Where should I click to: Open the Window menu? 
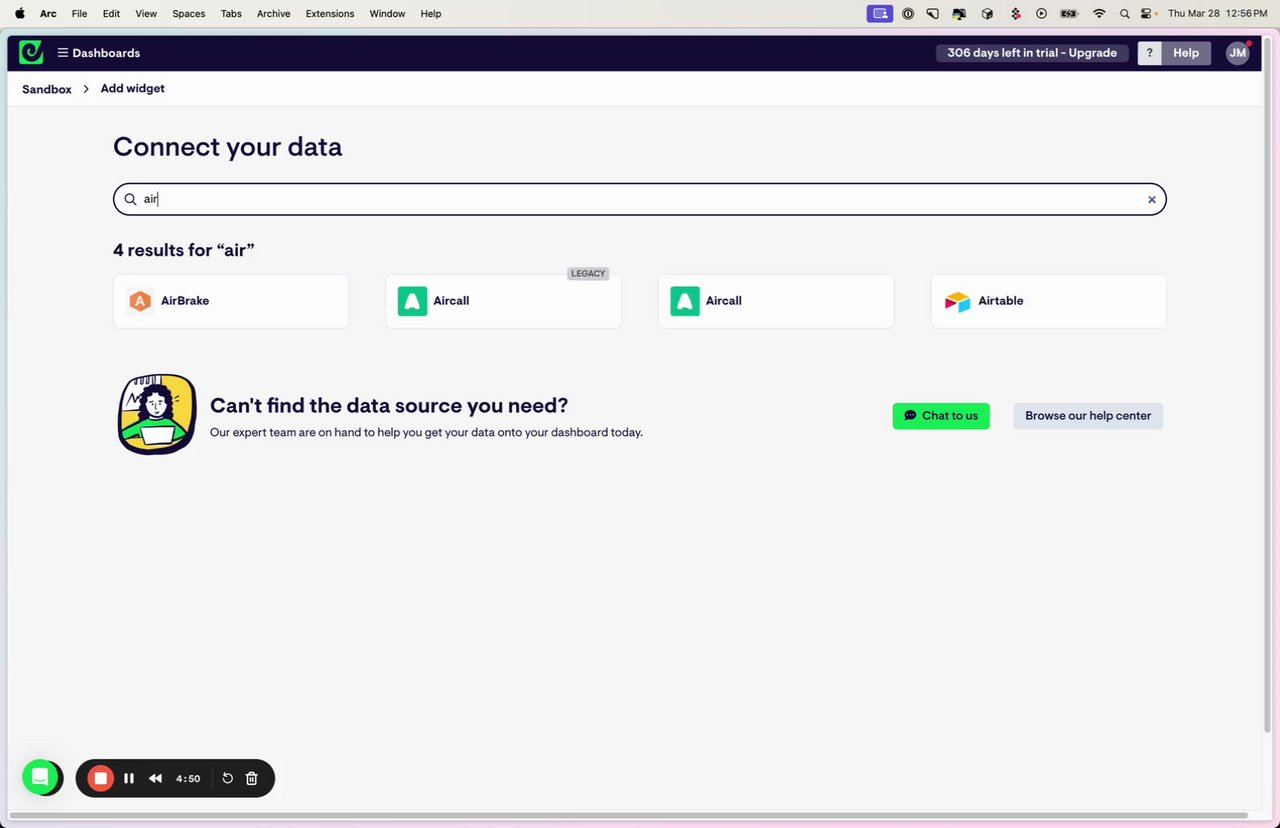387,14
